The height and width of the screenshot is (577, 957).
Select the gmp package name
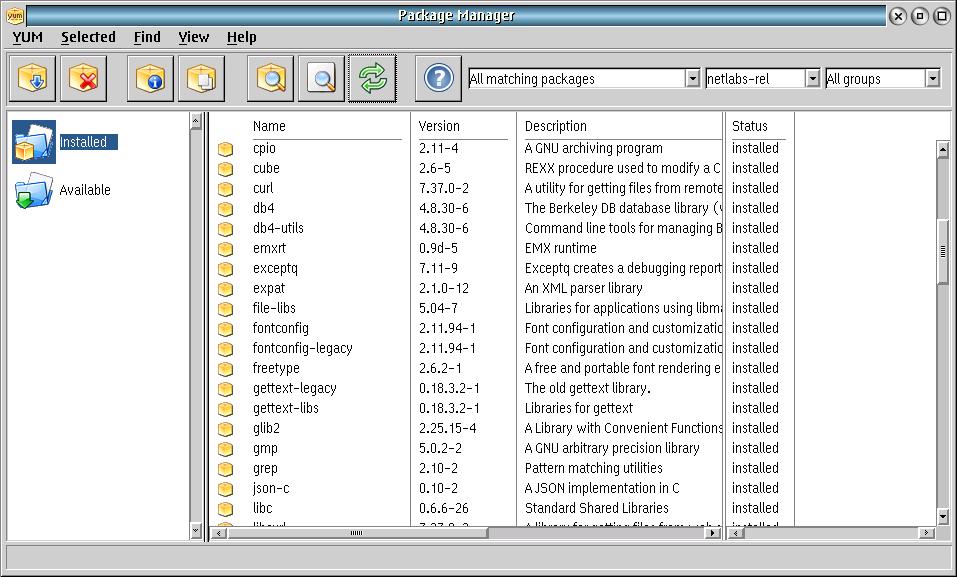click(265, 449)
